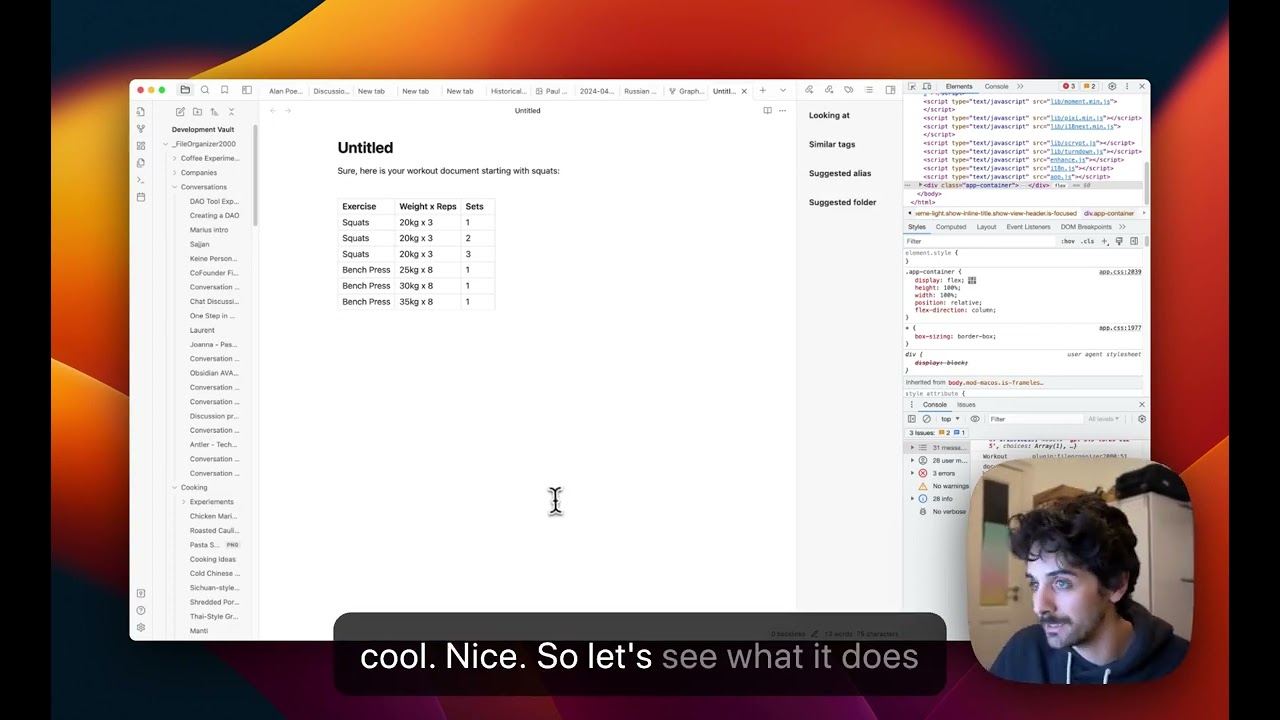Click the Styles Filter input field
This screenshot has width=1280, height=720.
[x=980, y=241]
